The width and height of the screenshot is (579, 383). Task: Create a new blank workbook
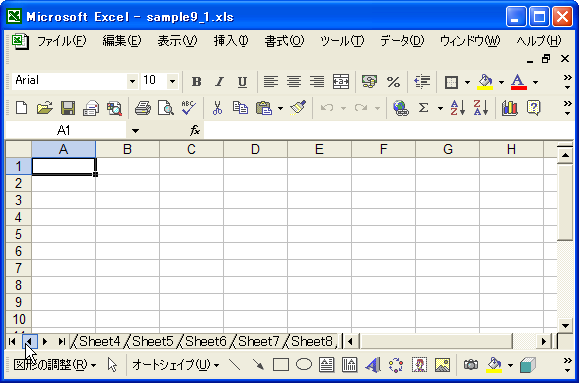[21, 108]
